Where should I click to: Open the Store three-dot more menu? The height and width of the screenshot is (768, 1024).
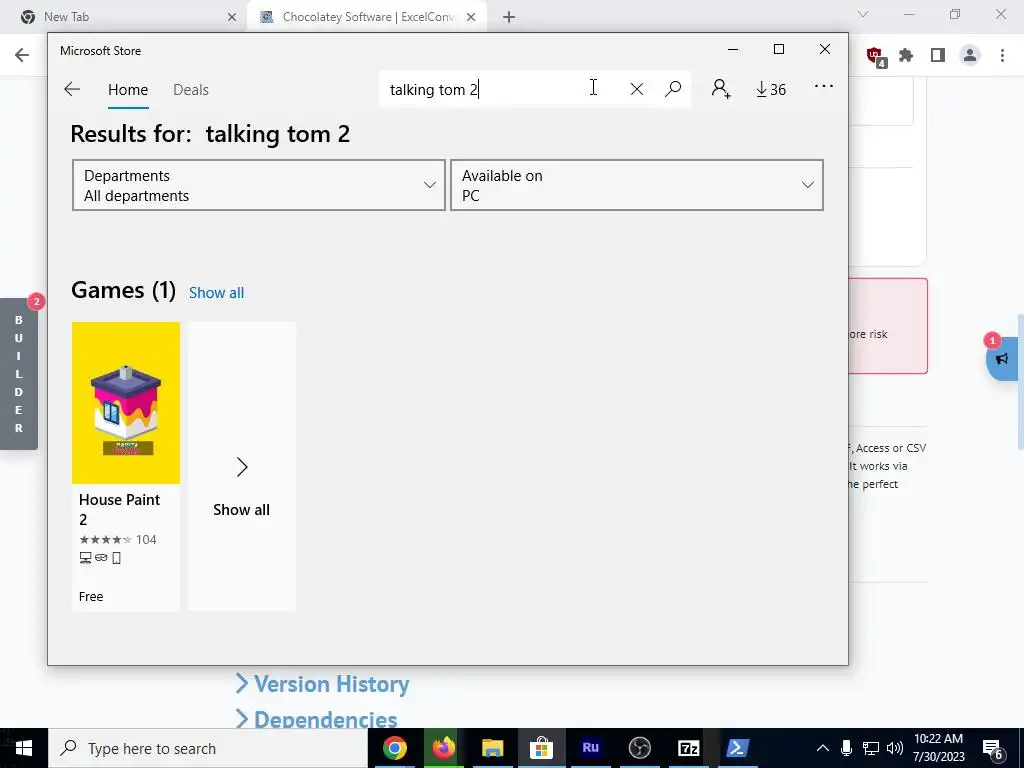[x=824, y=86]
